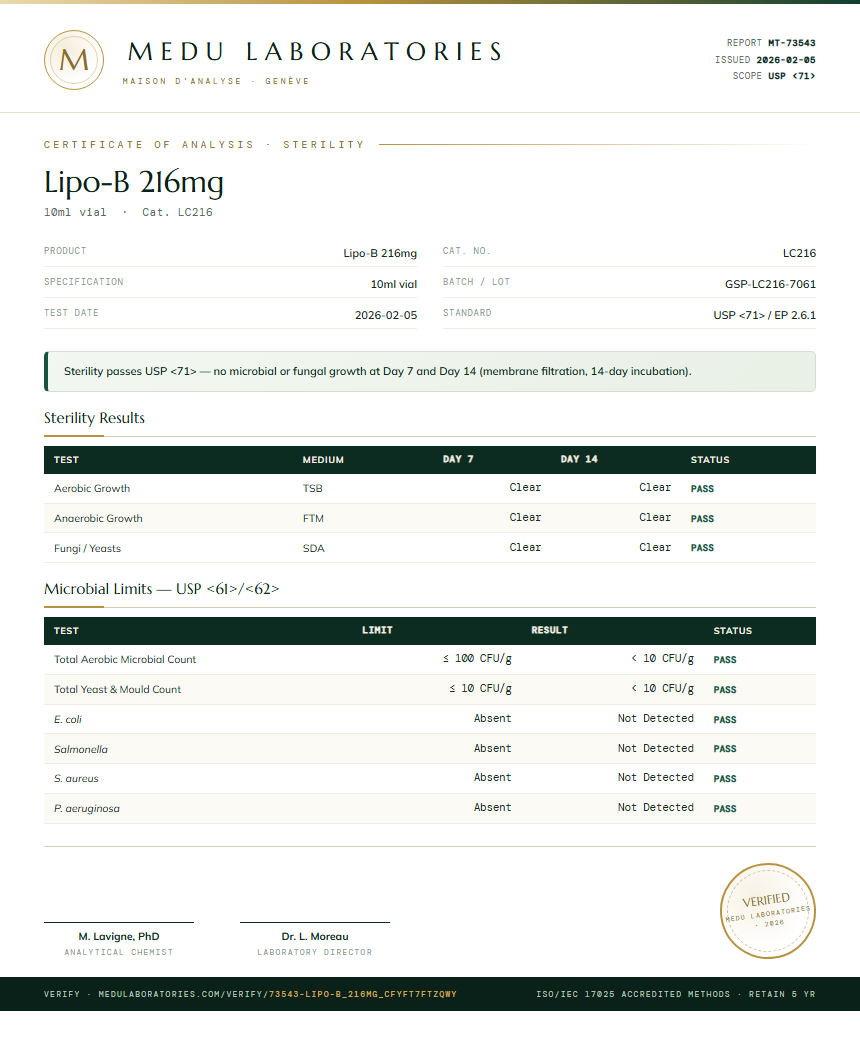
Task: Click the RESULT column header
Action: (x=549, y=630)
